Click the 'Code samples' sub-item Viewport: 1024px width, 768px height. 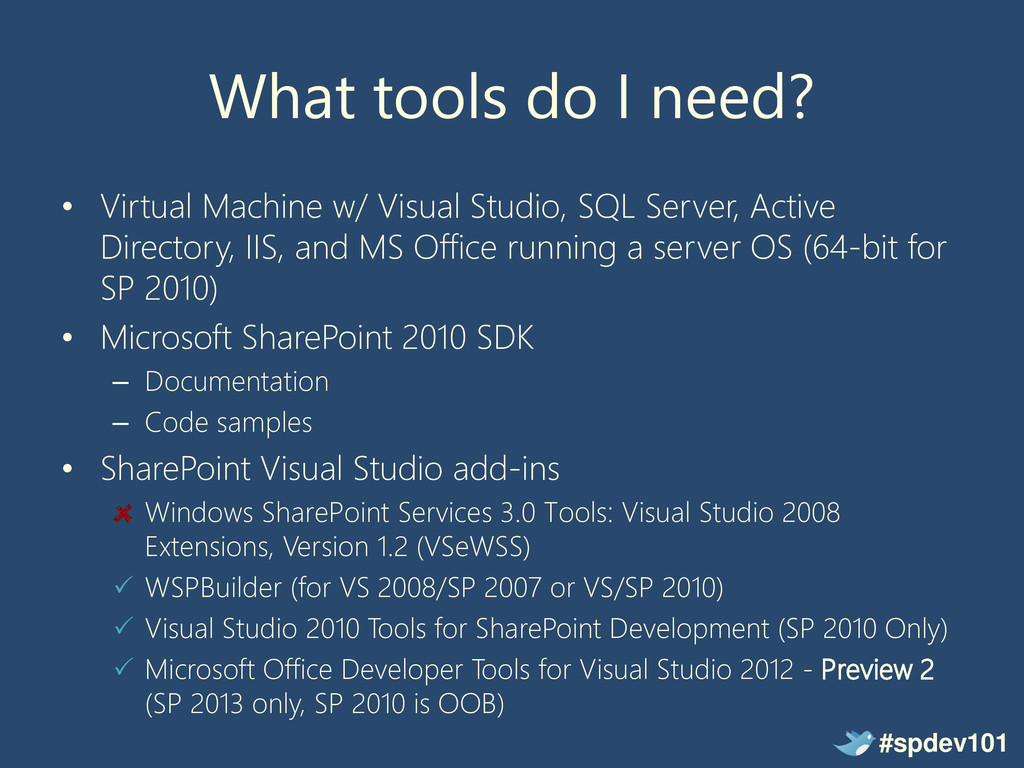(x=229, y=423)
